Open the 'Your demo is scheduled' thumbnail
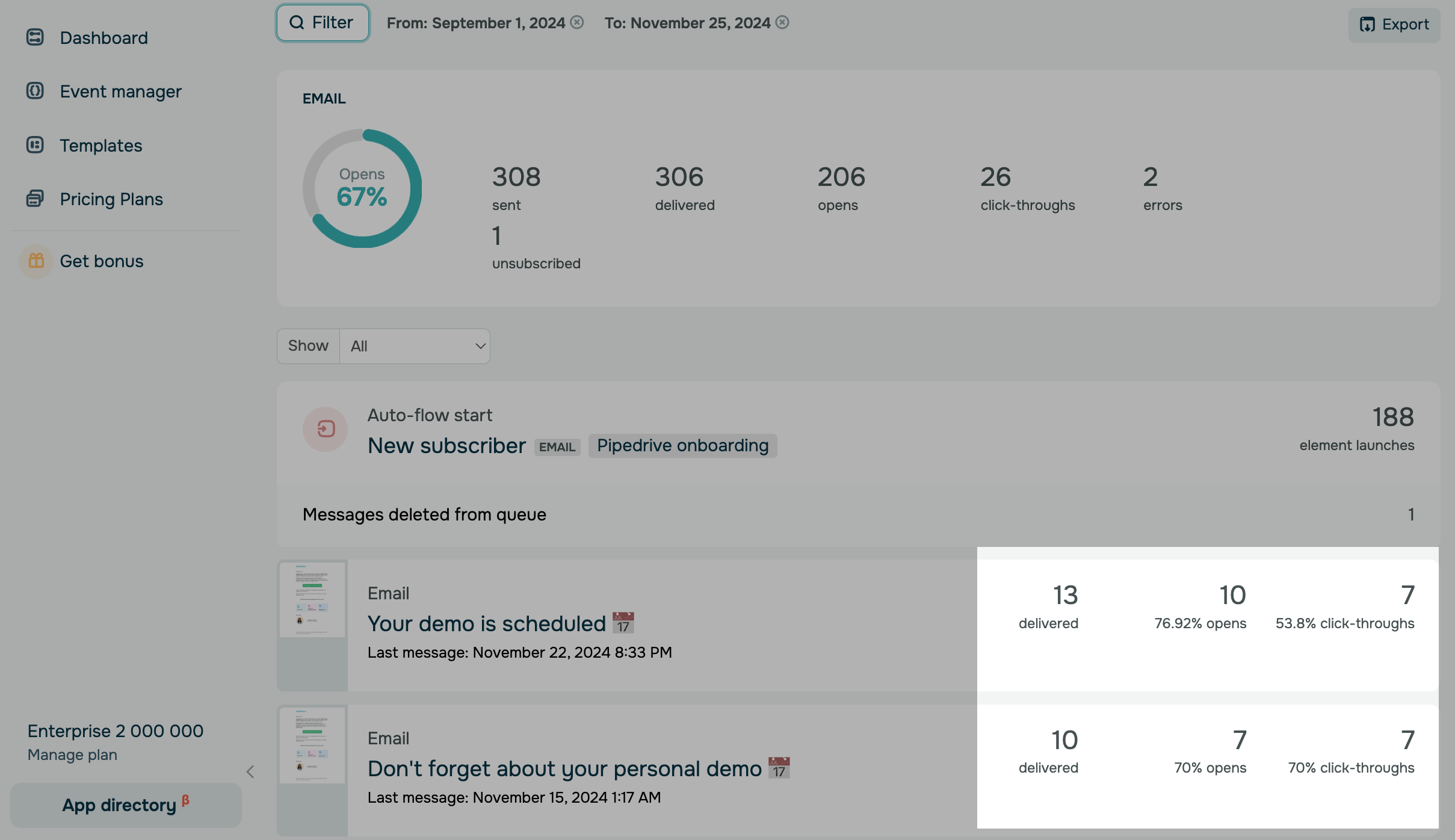 (x=312, y=600)
